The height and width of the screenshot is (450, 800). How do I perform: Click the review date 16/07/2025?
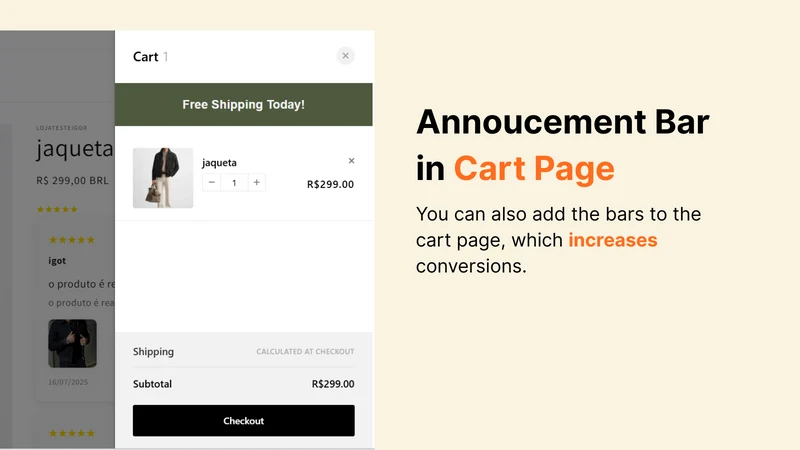coord(68,382)
